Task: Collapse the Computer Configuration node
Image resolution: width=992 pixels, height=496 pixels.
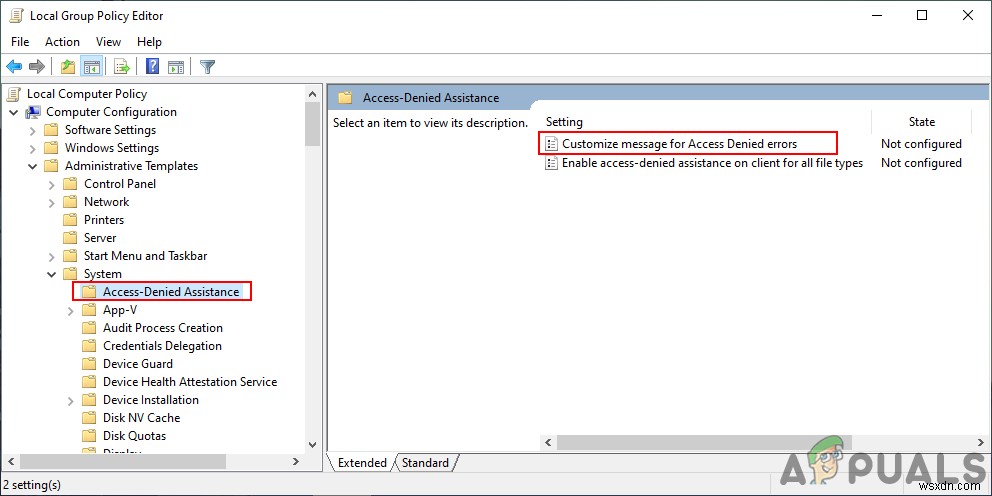Action: pyautogui.click(x=14, y=112)
